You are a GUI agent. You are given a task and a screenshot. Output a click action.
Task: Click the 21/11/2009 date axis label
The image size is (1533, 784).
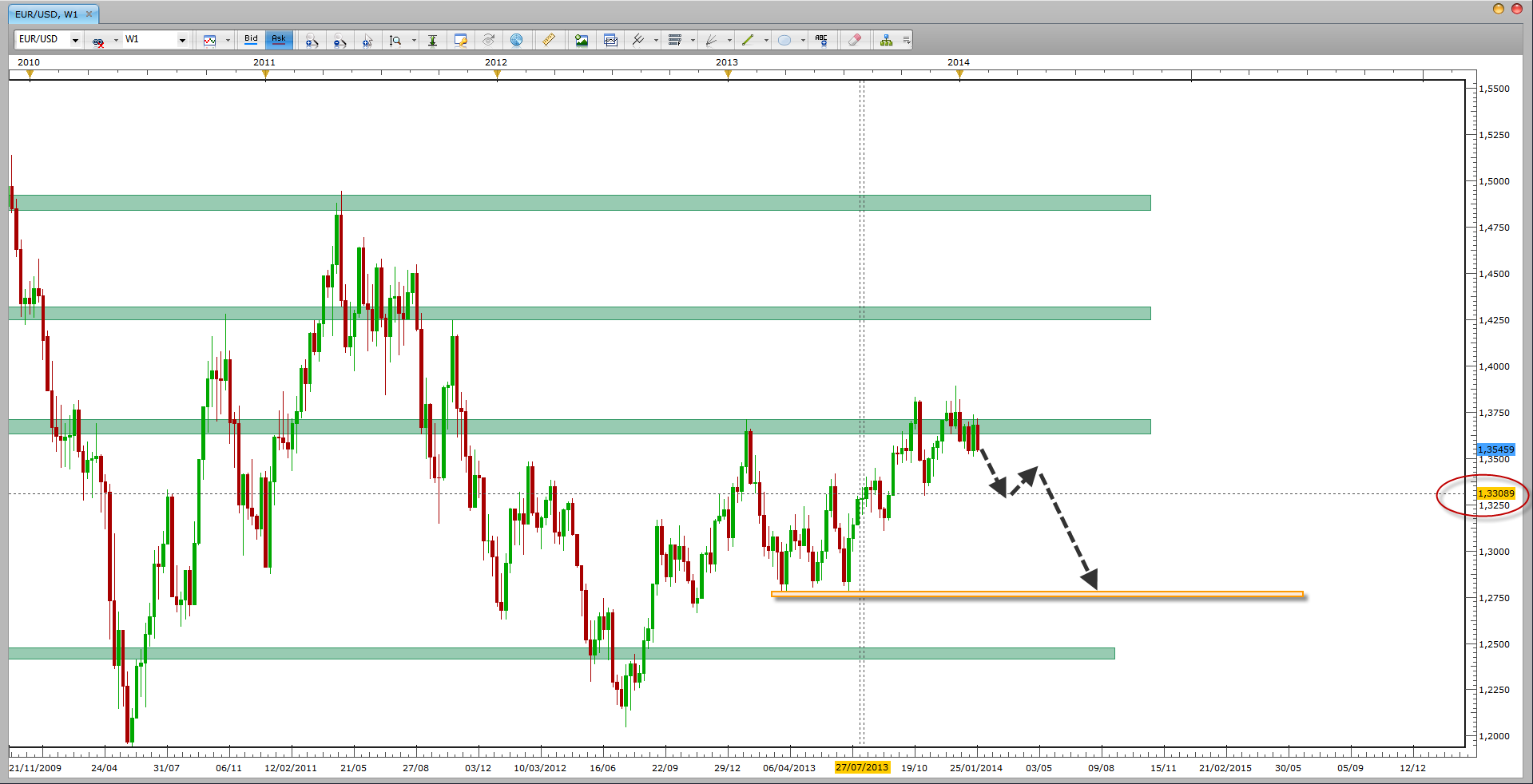(x=35, y=768)
